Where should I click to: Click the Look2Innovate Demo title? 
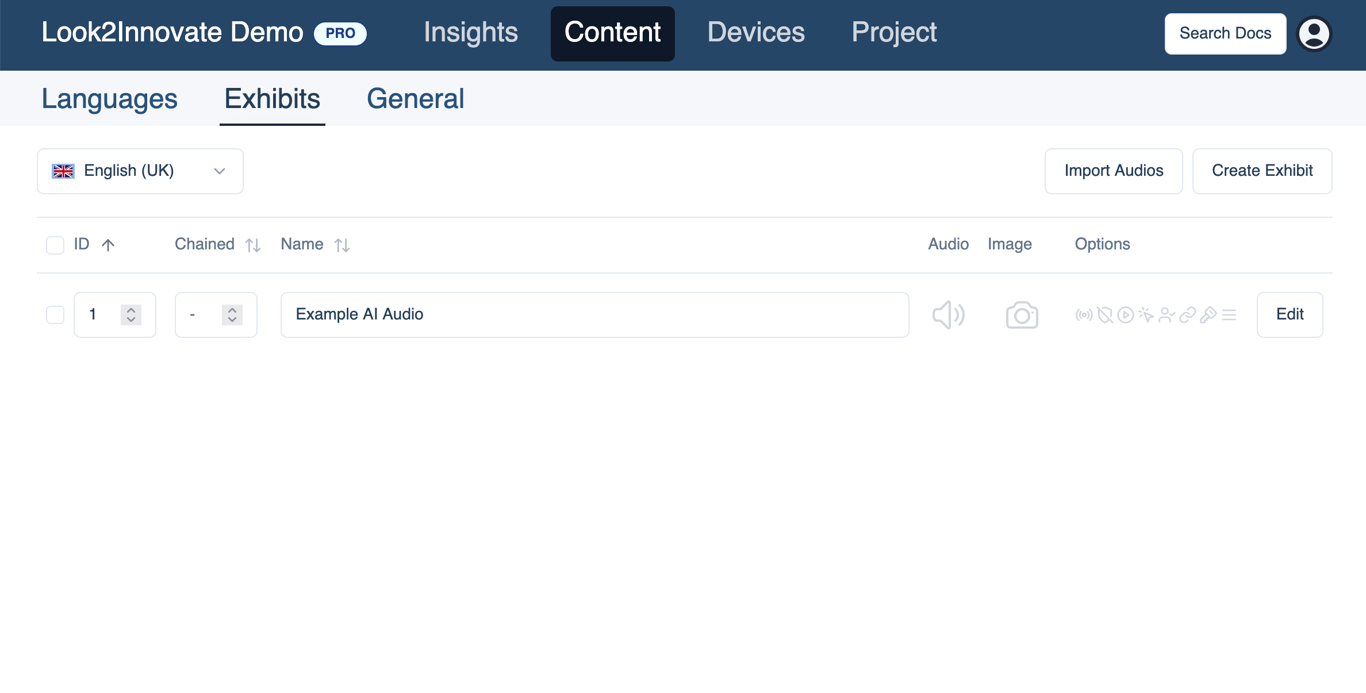(172, 33)
